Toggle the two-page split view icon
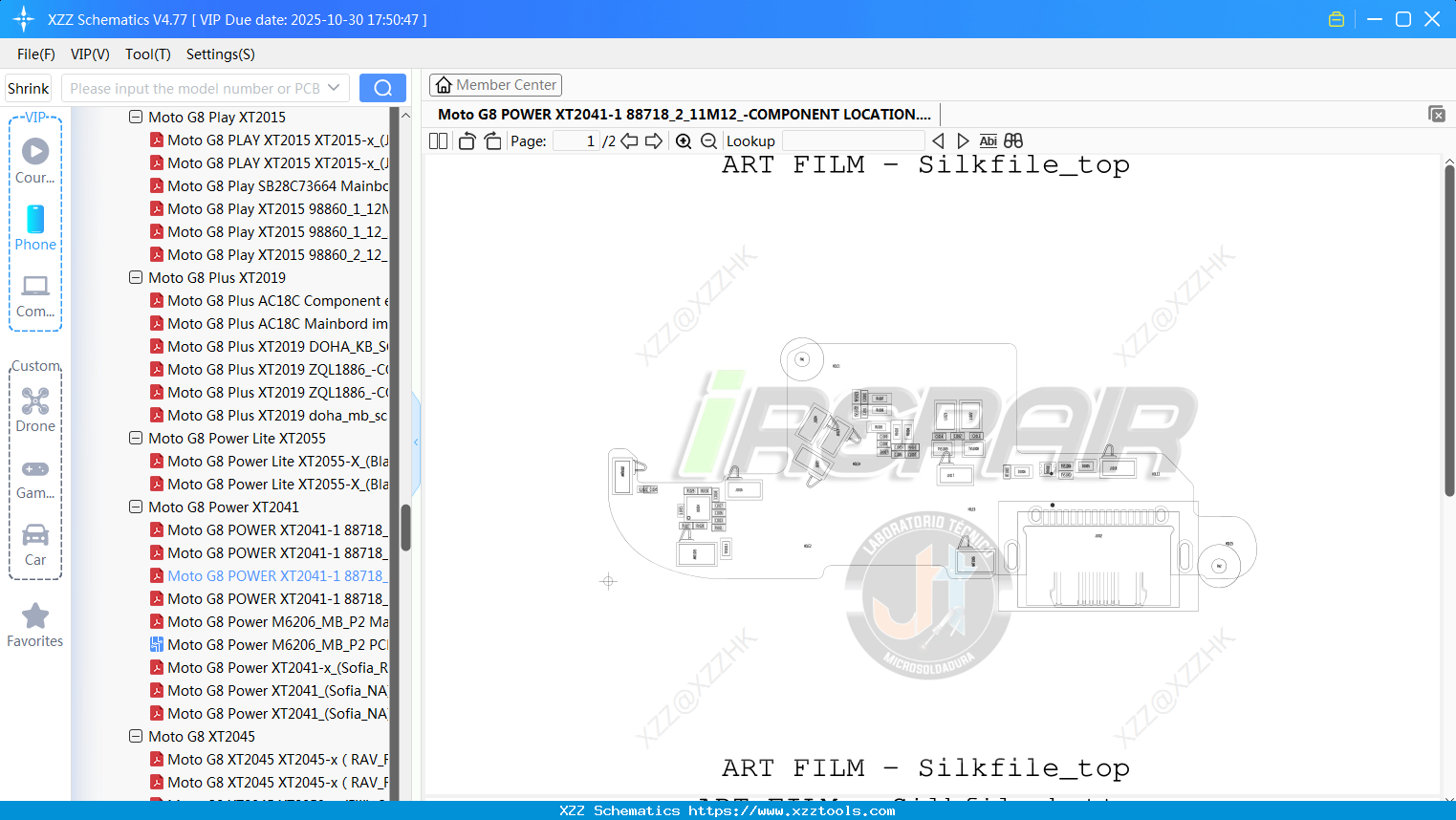The height and width of the screenshot is (820, 1456). pyautogui.click(x=438, y=141)
